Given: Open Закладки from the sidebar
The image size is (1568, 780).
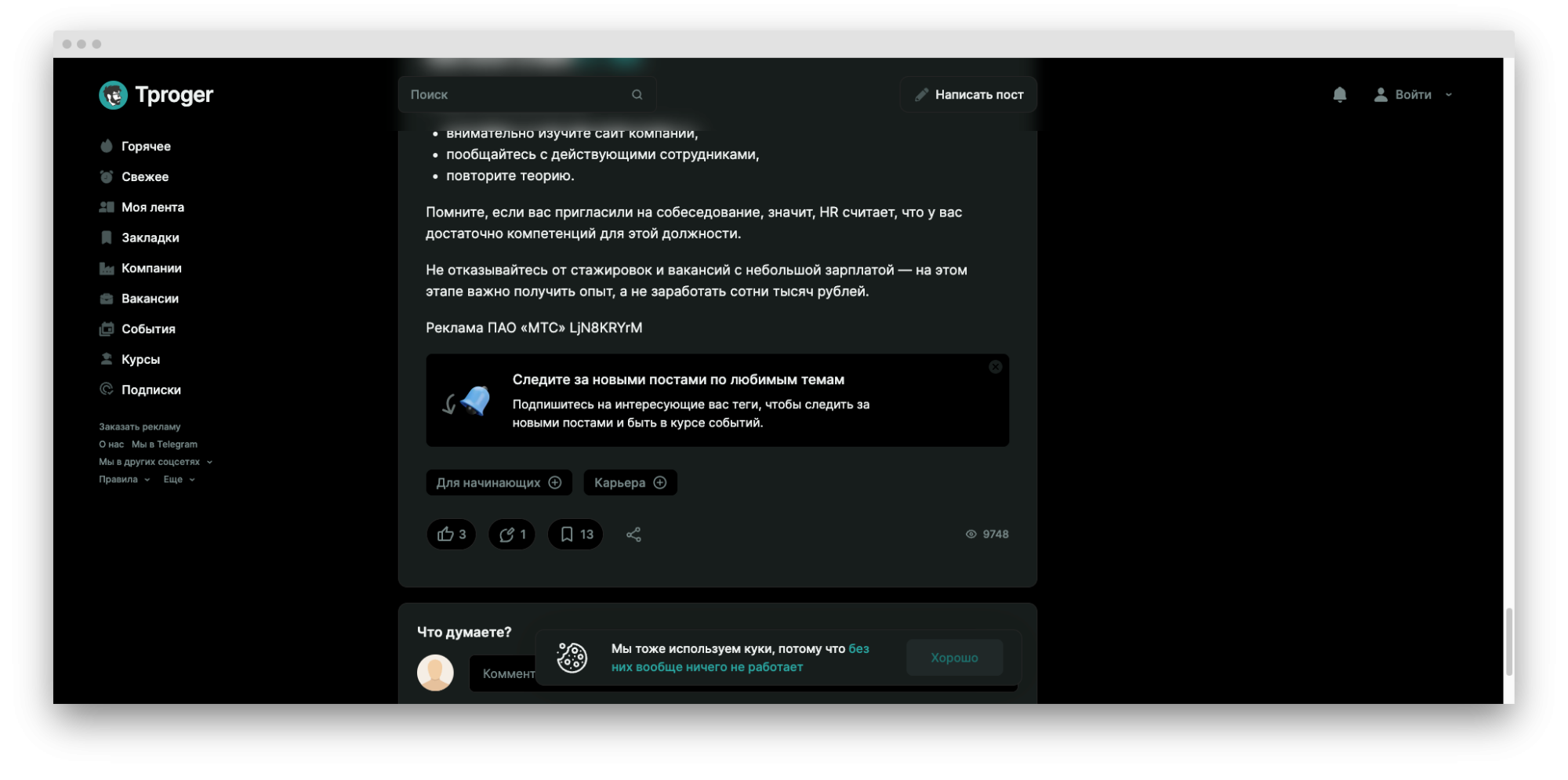Looking at the screenshot, I should pyautogui.click(x=149, y=238).
